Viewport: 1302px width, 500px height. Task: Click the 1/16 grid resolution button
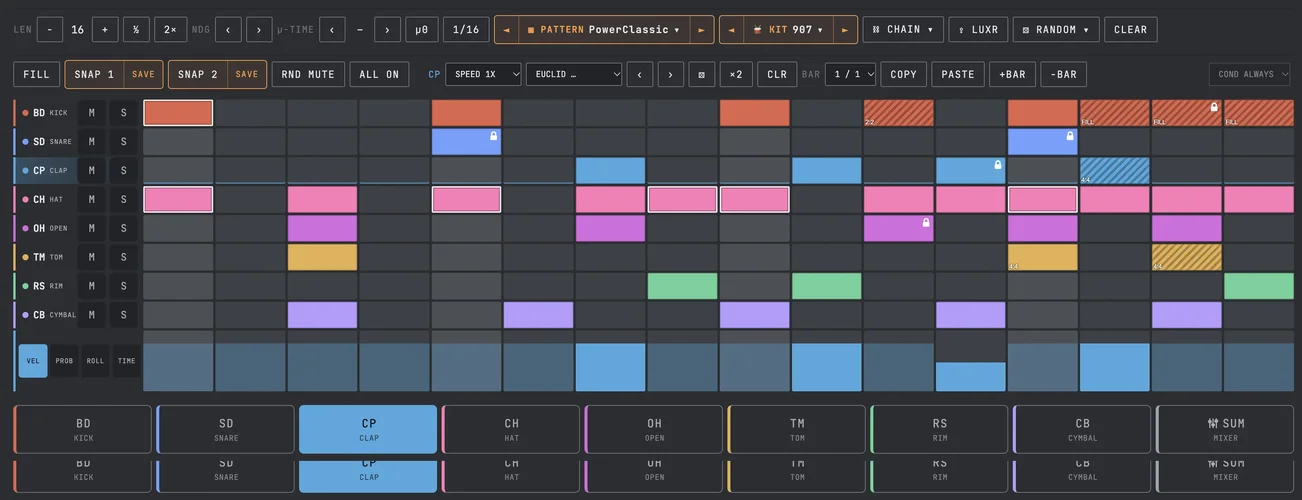pyautogui.click(x=466, y=29)
